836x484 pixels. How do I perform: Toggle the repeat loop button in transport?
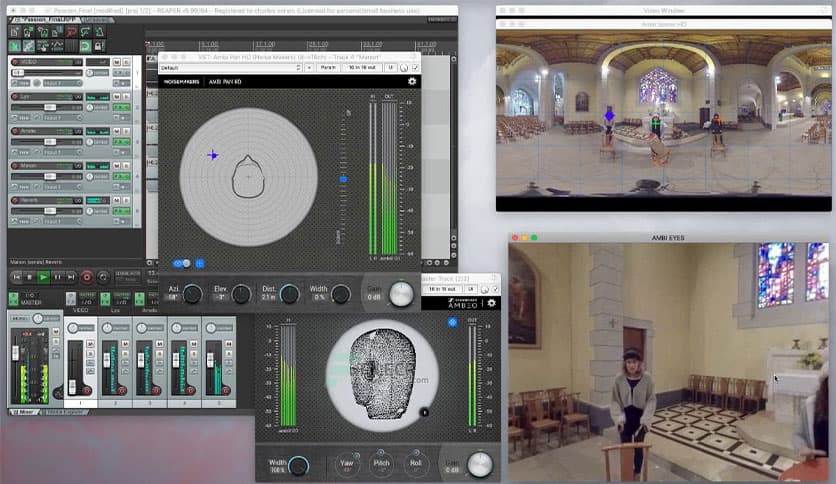tap(103, 276)
